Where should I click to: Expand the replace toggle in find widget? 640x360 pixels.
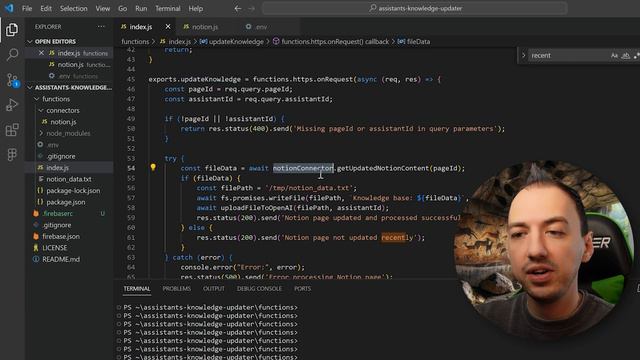(x=523, y=56)
